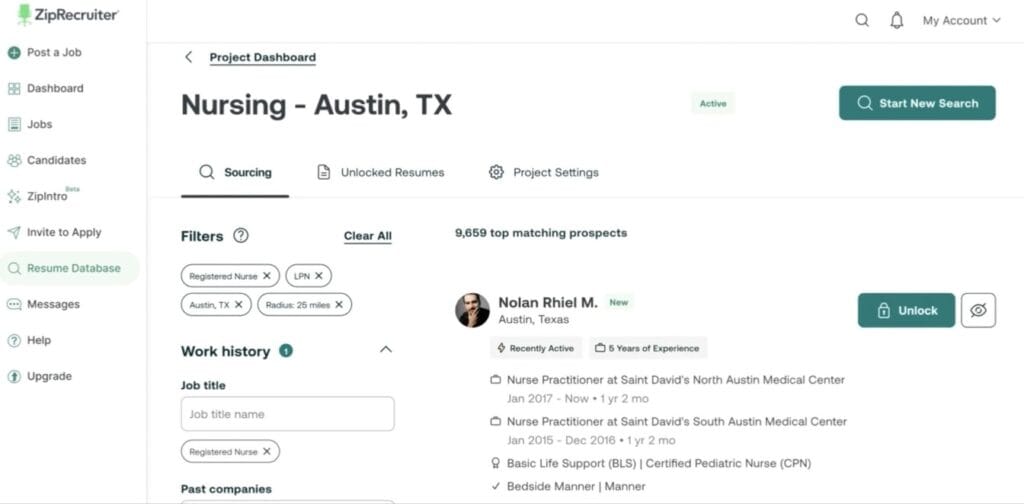Screen dimensions: 1024x504
Task: Go back using the left chevron arrow
Action: 189,57
